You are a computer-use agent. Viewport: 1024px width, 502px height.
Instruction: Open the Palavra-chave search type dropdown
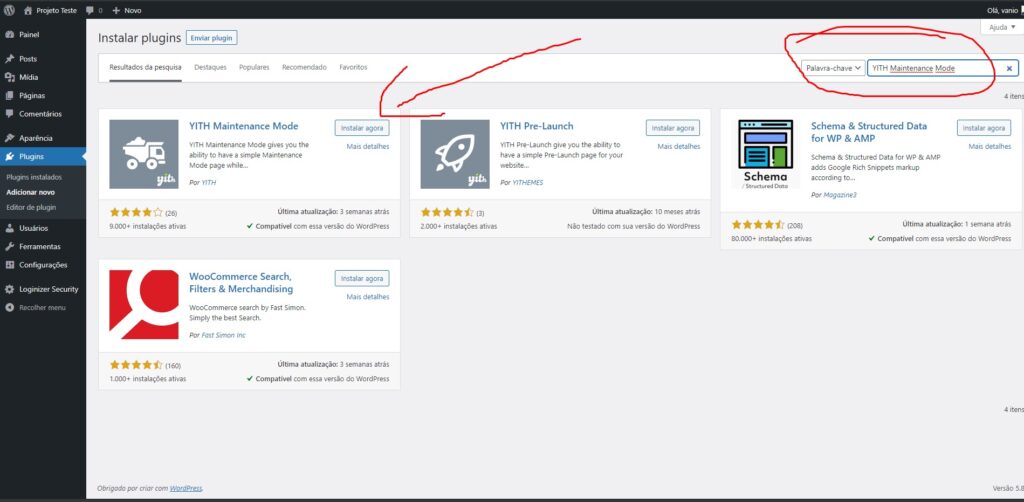pos(833,68)
